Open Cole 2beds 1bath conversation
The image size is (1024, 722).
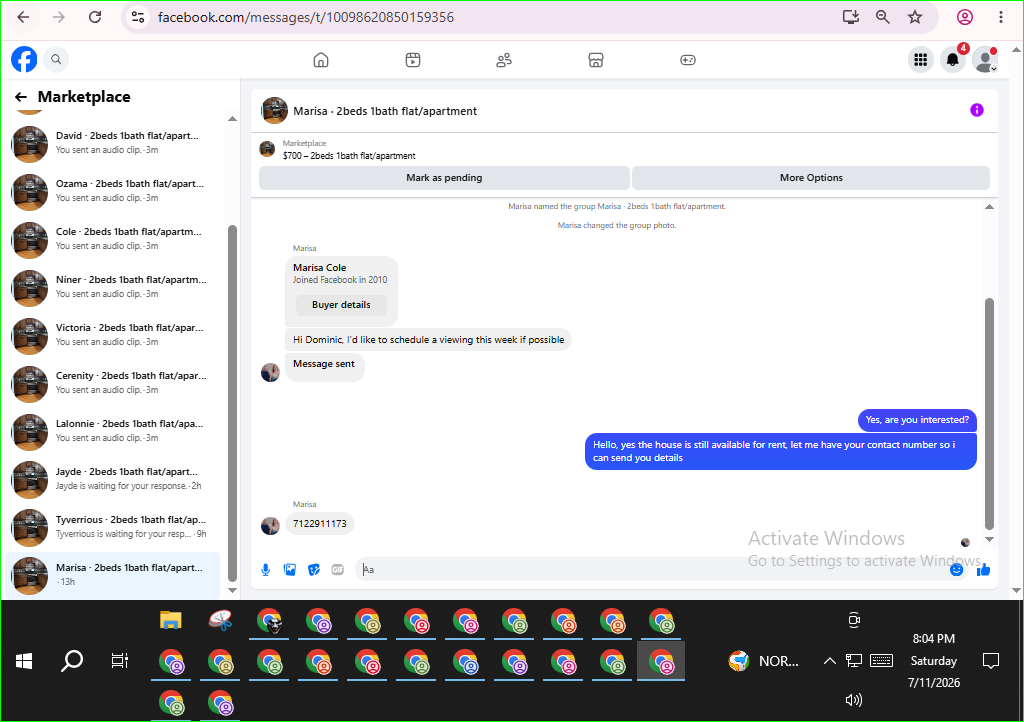114,239
